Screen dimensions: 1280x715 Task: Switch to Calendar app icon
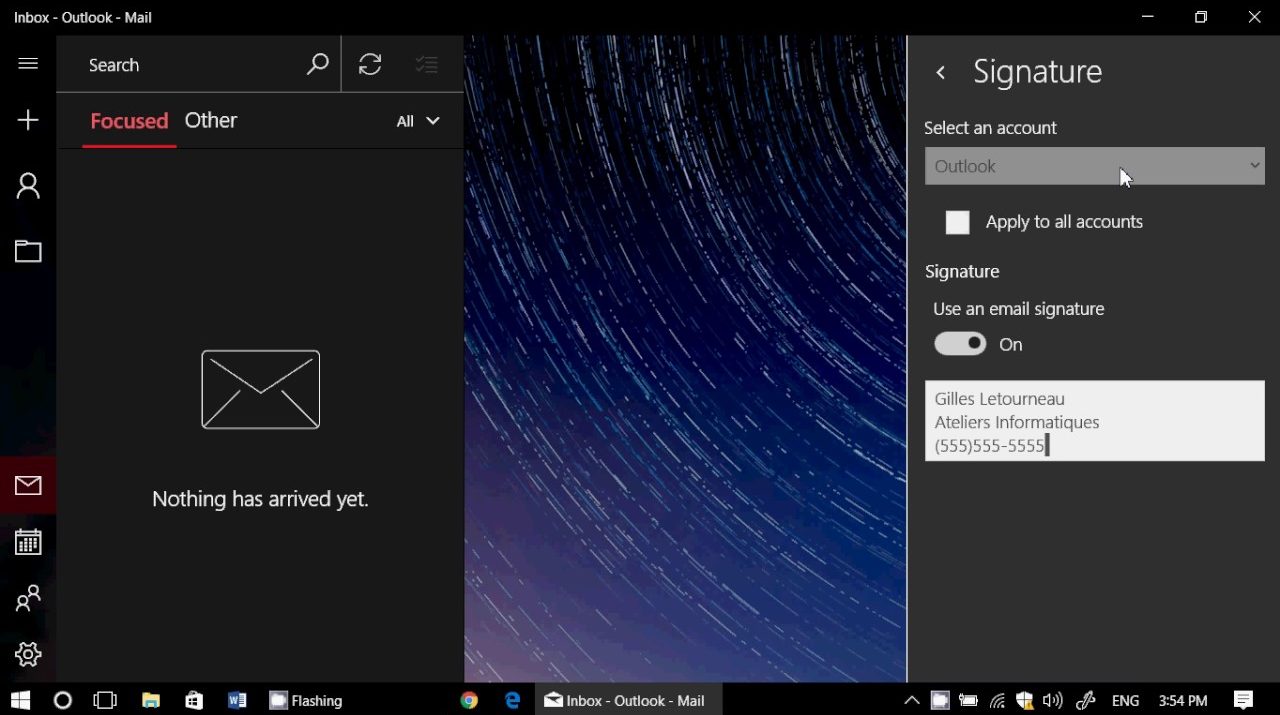pos(28,542)
